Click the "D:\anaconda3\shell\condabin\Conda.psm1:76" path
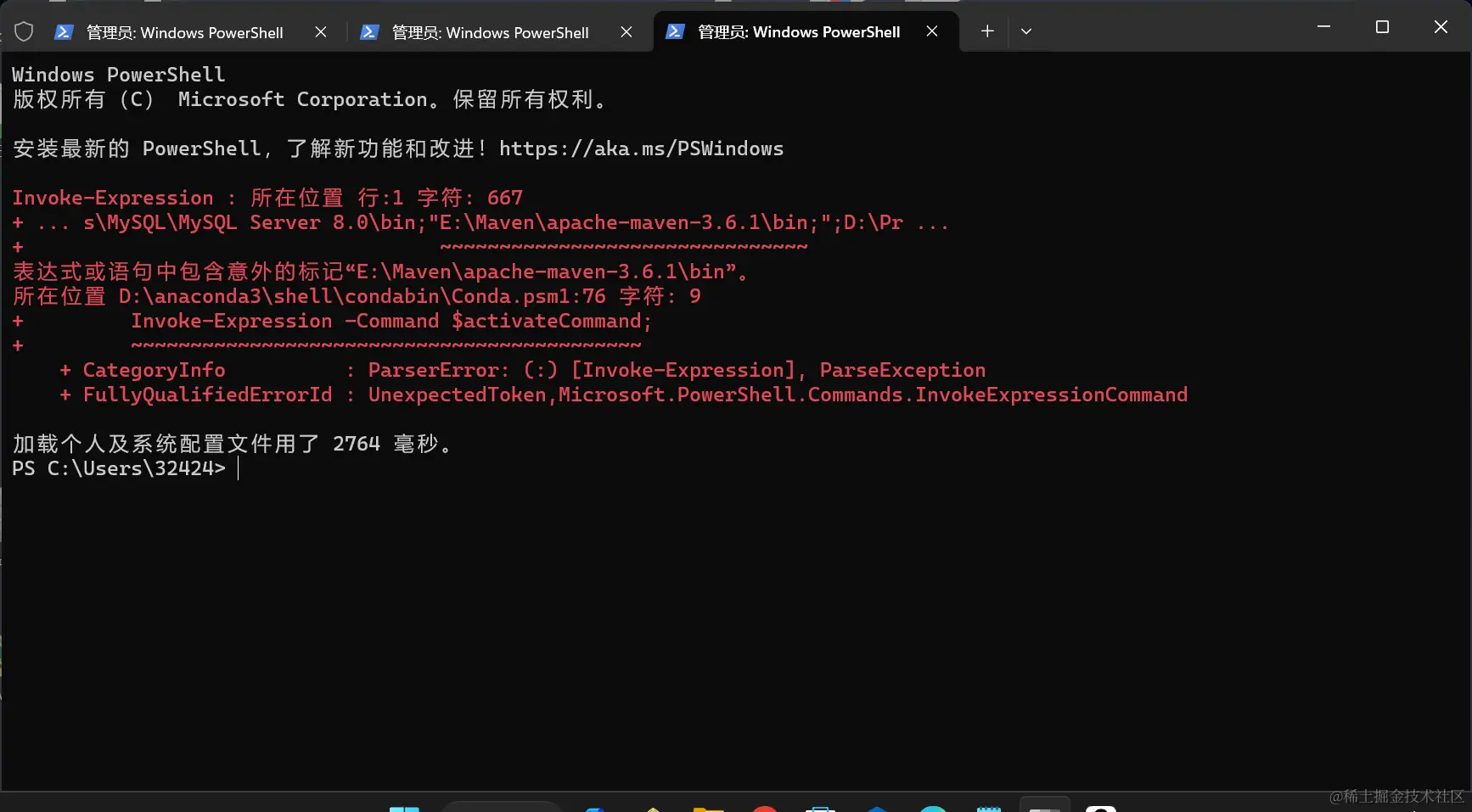 362,296
